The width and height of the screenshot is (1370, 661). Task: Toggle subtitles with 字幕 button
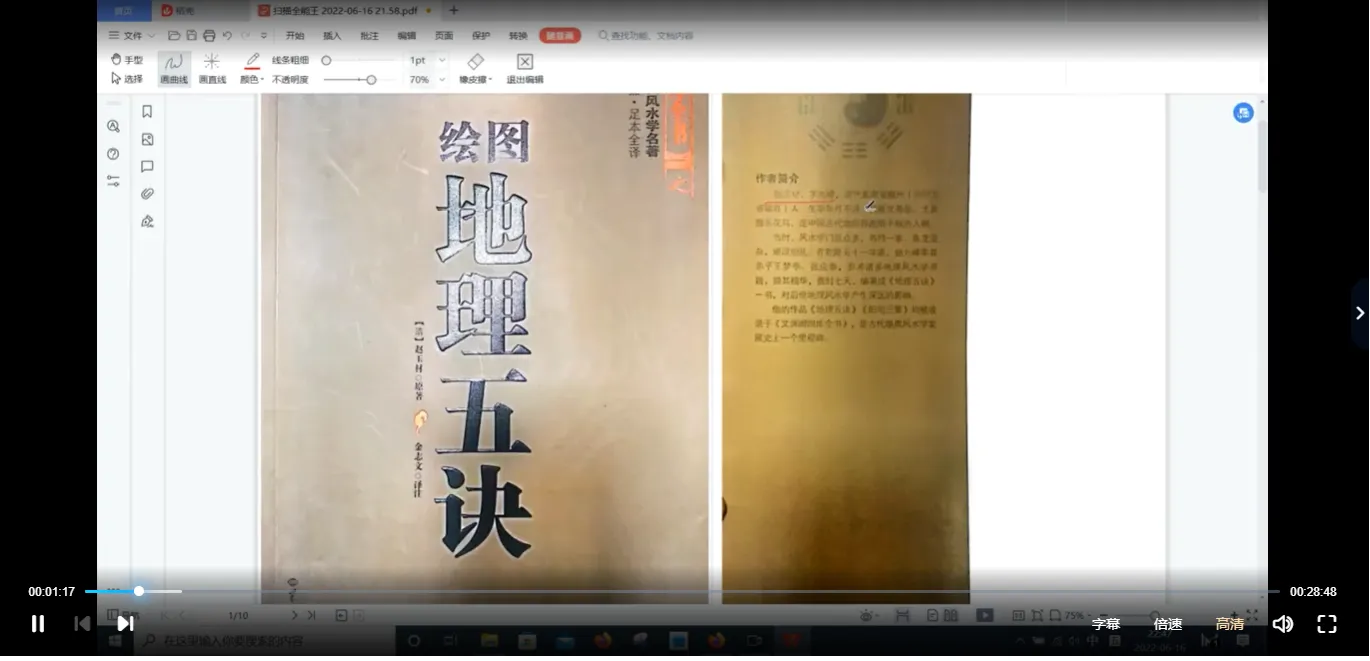(x=1105, y=624)
